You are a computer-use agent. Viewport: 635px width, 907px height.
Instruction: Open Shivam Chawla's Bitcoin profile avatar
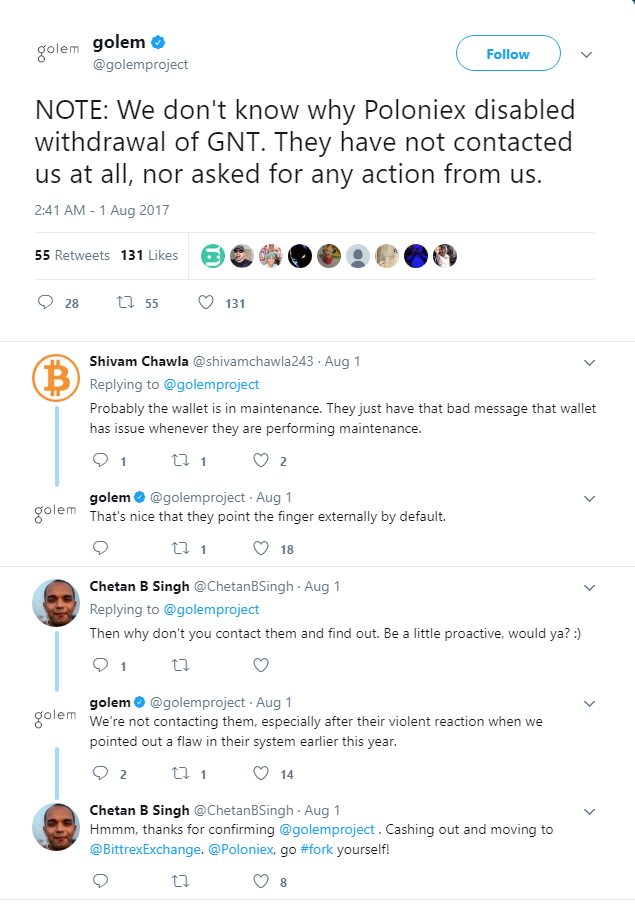point(56,378)
